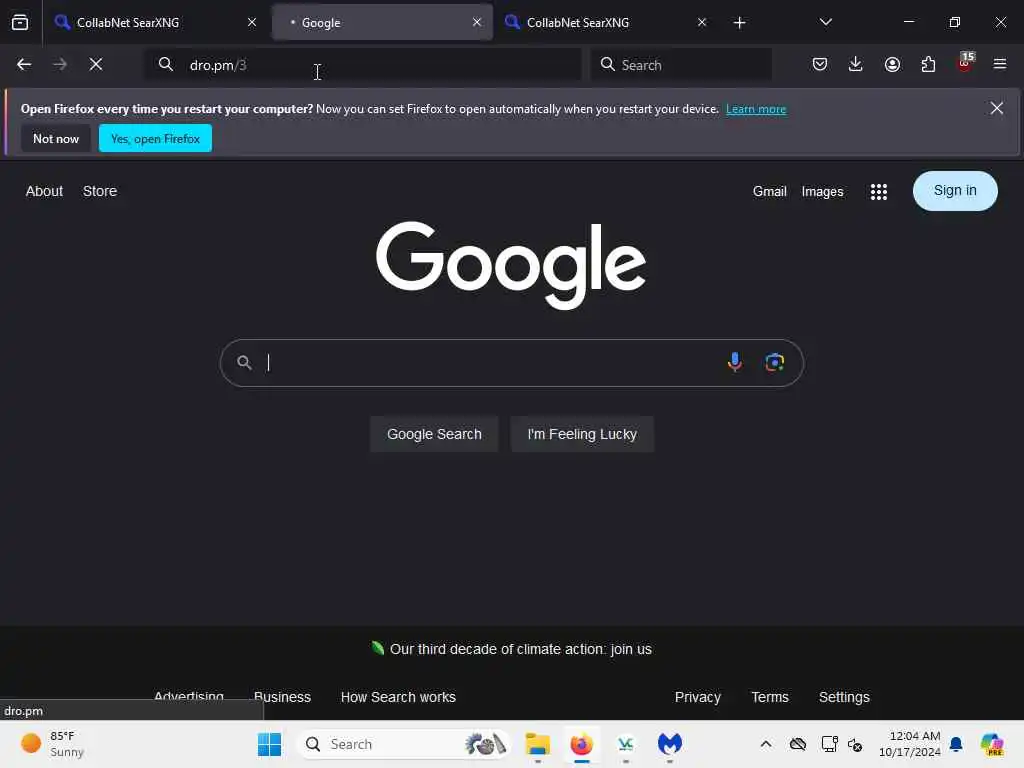Screen dimensions: 1024x768
Task: Click the Learn more link
Action: pos(756,109)
